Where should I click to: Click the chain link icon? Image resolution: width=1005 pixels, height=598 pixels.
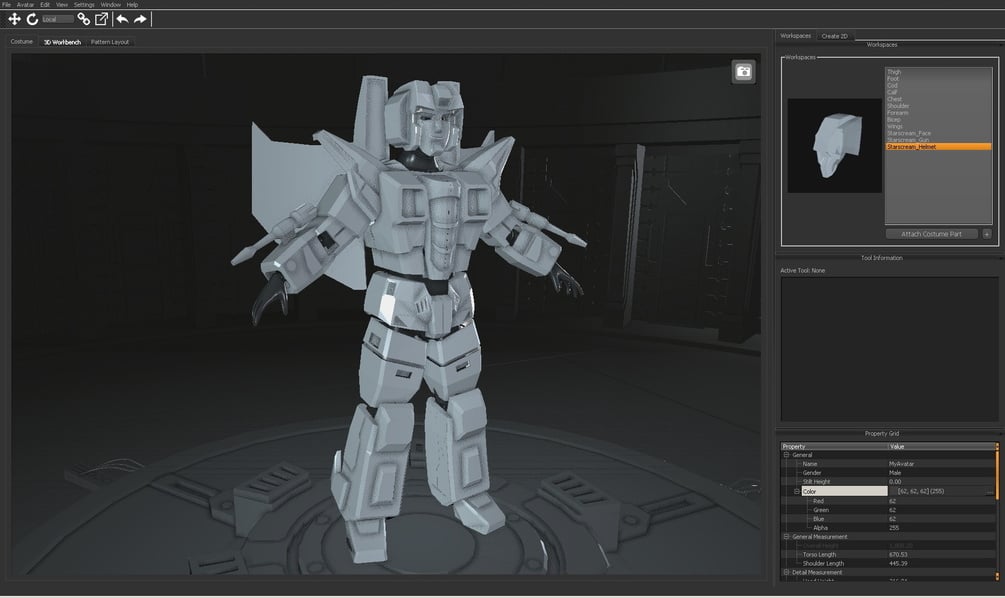point(83,19)
